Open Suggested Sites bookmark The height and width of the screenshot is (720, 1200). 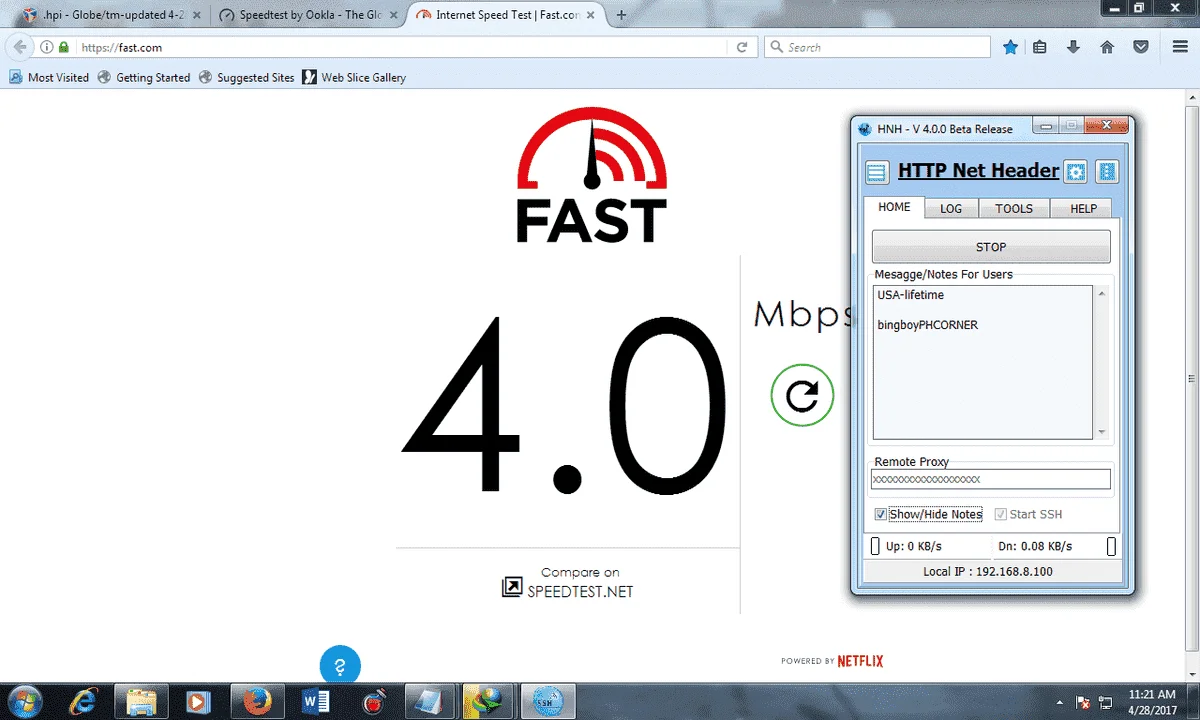coord(246,77)
